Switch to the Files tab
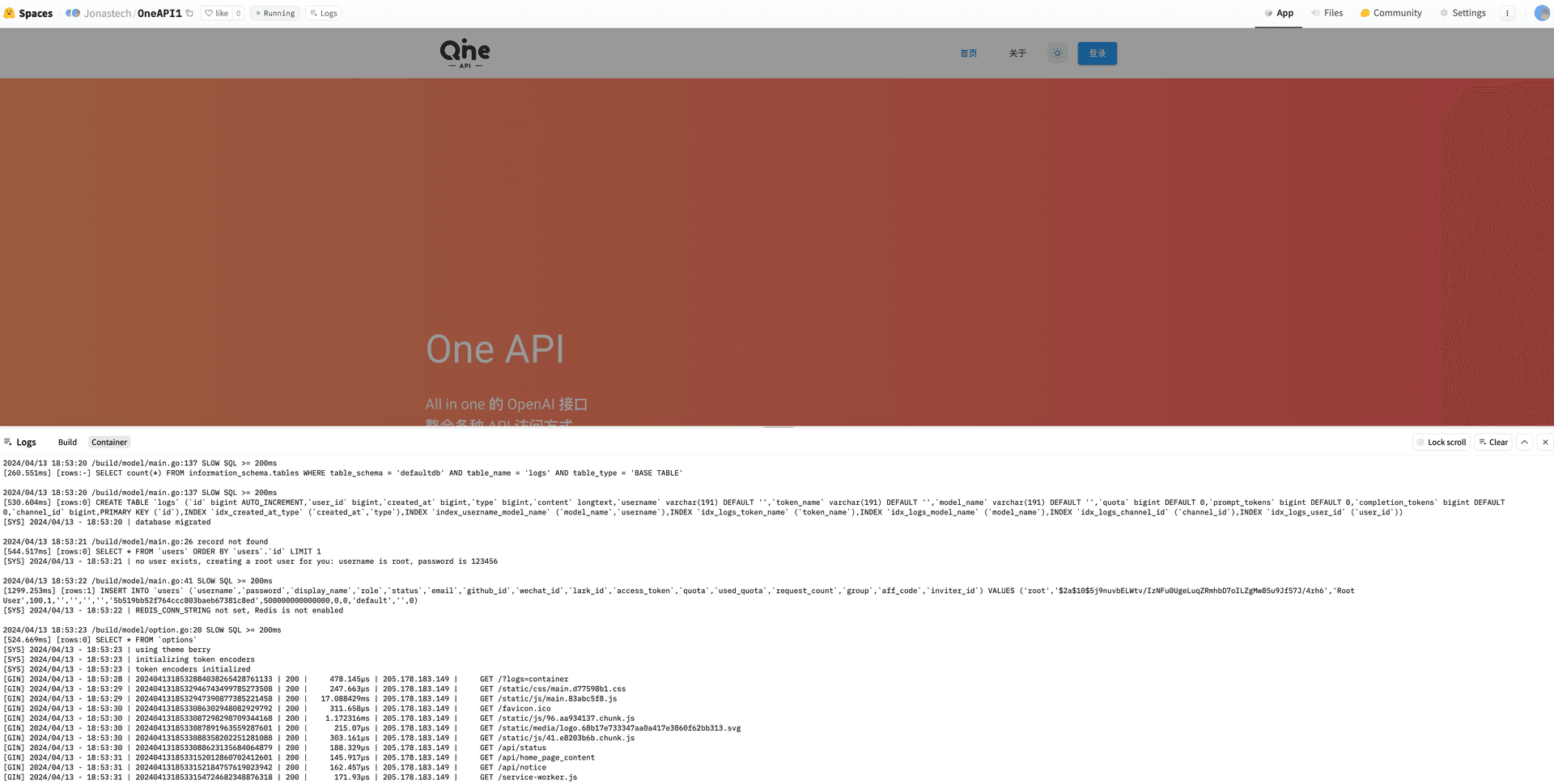 coord(1327,13)
